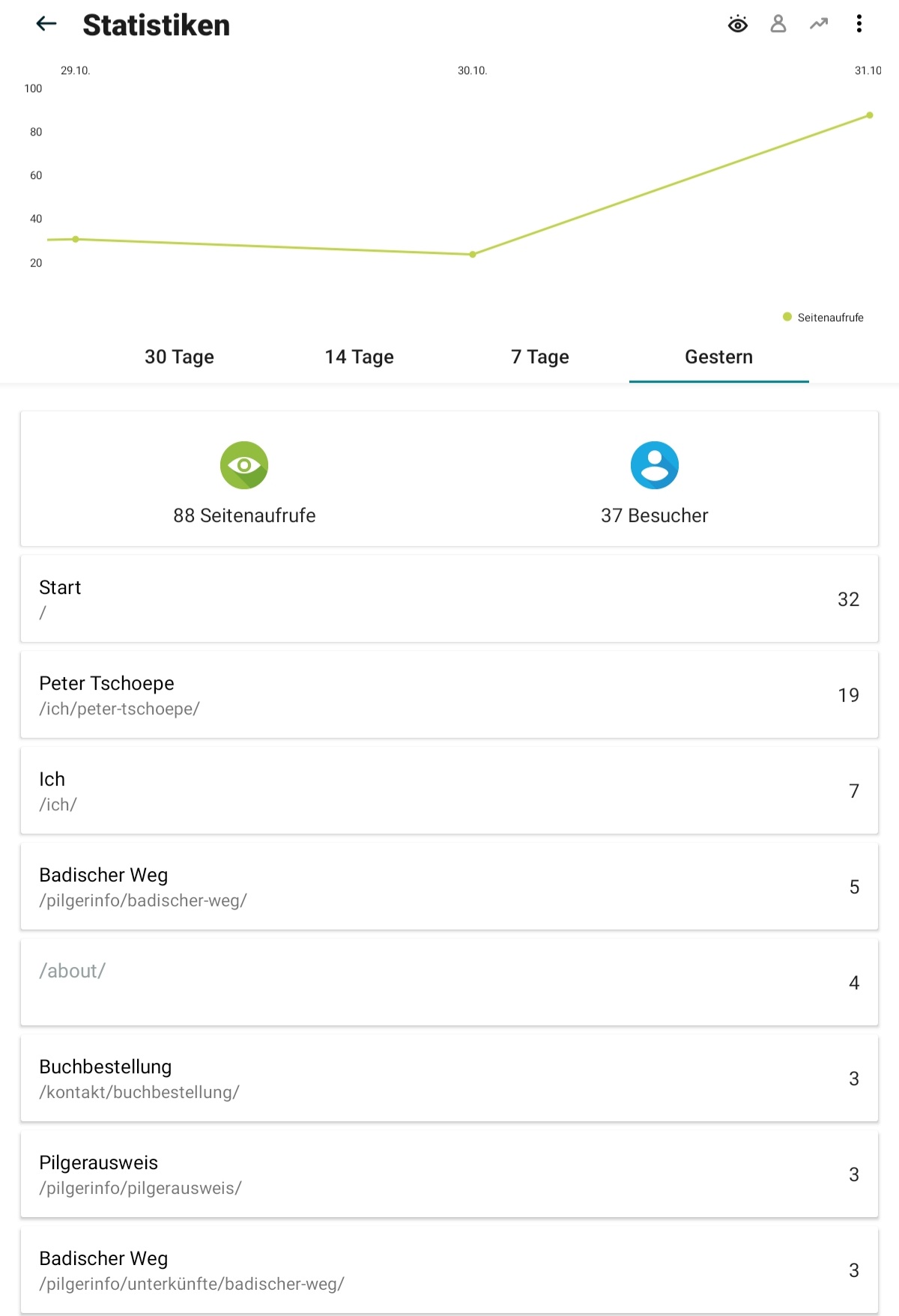
Task: Open the Pilgerausweis page entry
Action: 449,1174
